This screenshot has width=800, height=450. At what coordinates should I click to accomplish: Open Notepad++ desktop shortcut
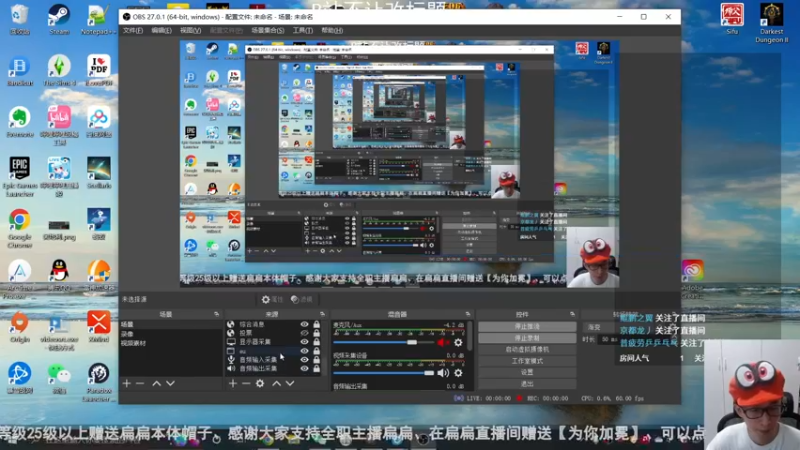coord(98,20)
